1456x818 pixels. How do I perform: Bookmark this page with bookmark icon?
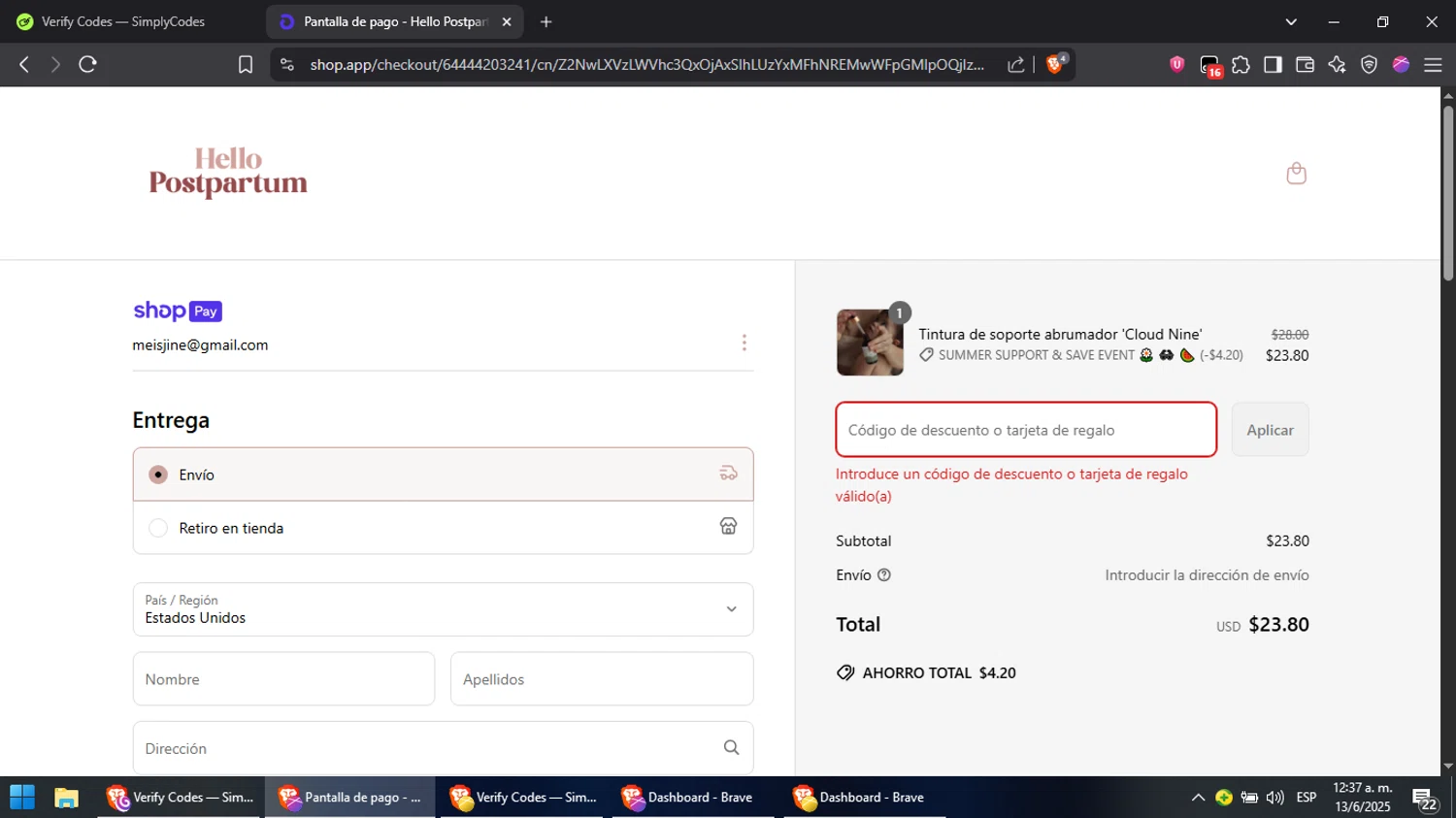pos(246,65)
